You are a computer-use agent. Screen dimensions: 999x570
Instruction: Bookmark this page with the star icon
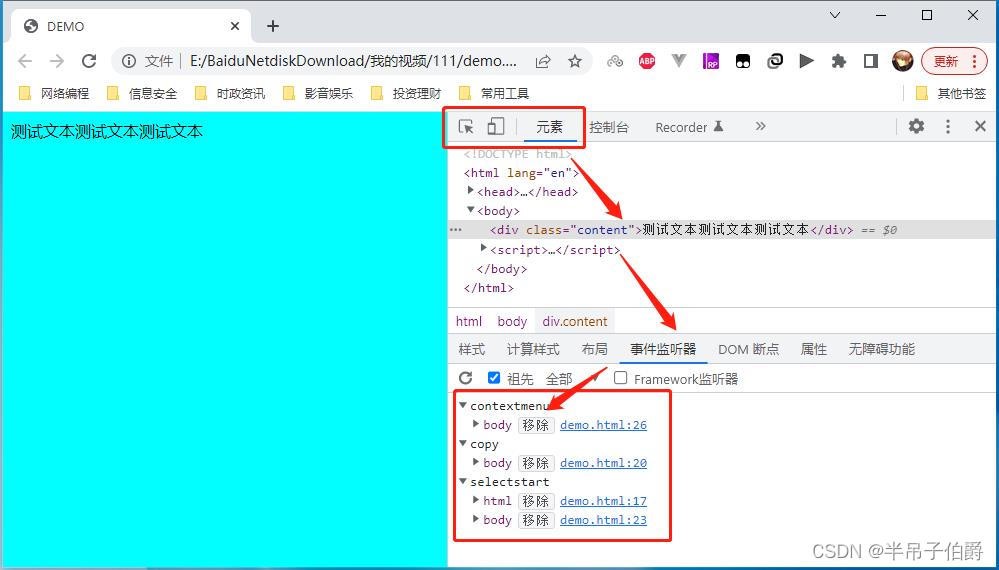pyautogui.click(x=575, y=61)
